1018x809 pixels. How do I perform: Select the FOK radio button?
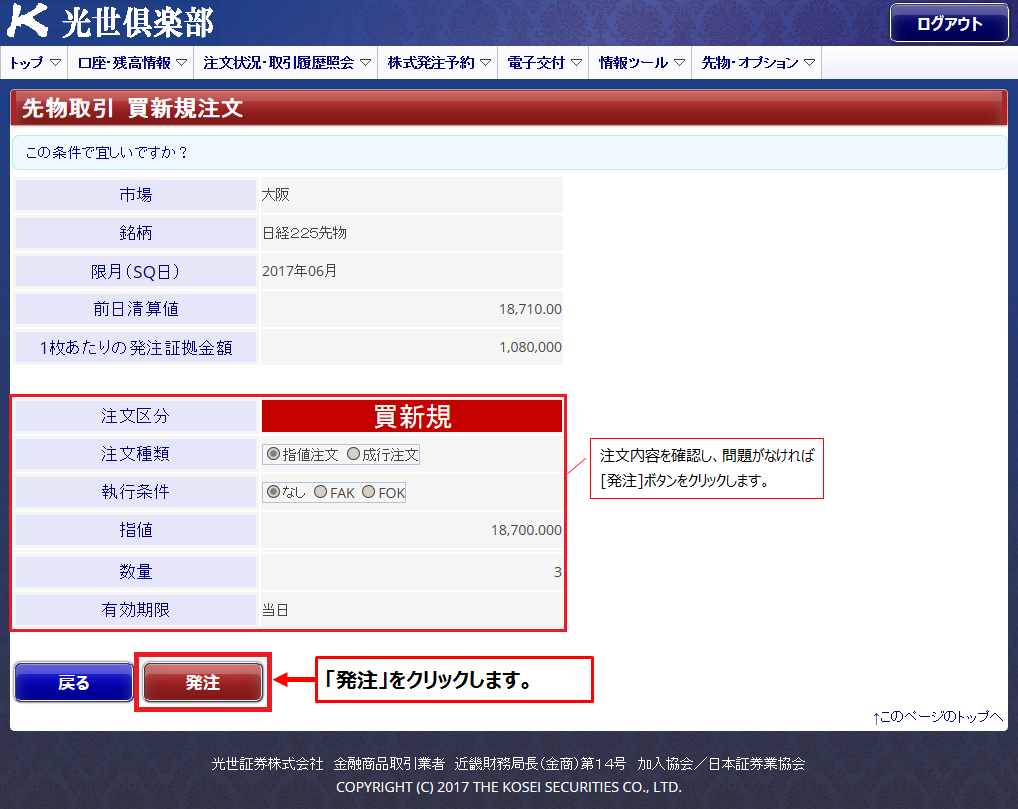(368, 492)
